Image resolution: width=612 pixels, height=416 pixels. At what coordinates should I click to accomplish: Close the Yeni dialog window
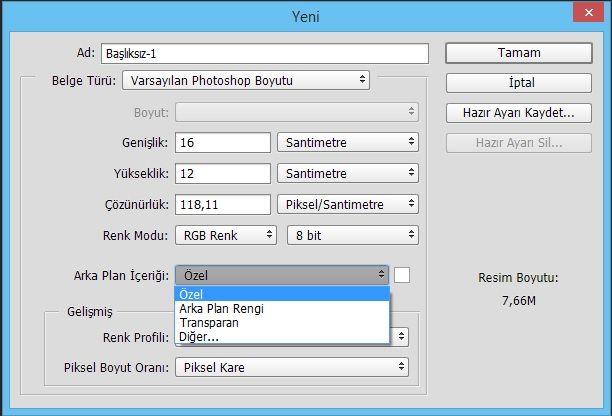pyautogui.click(x=589, y=12)
